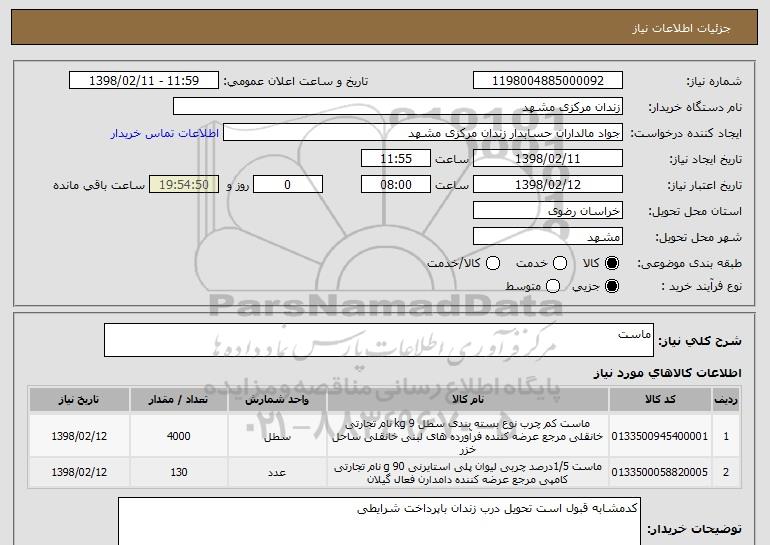Click label شرح کلی نیاز
Screen dimensions: 770x545
[x=699, y=341]
